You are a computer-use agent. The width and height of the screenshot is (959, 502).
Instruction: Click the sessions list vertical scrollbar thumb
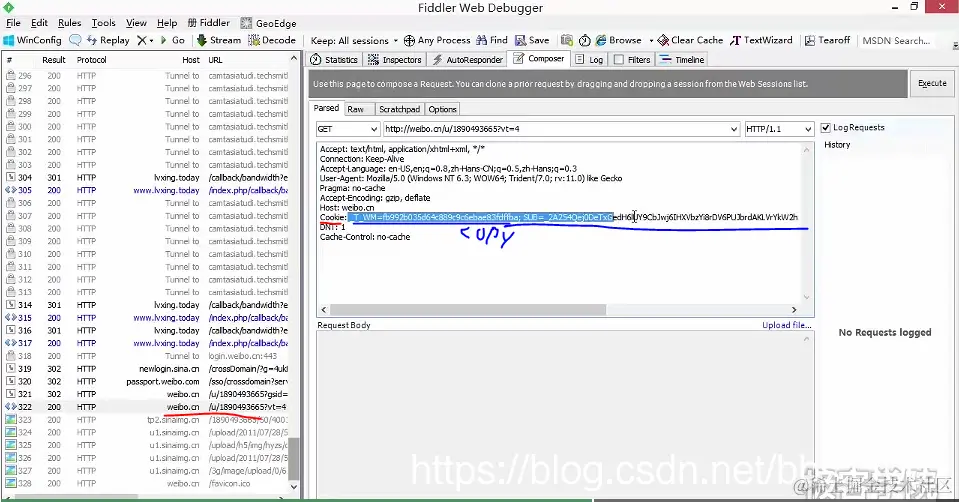(294, 459)
